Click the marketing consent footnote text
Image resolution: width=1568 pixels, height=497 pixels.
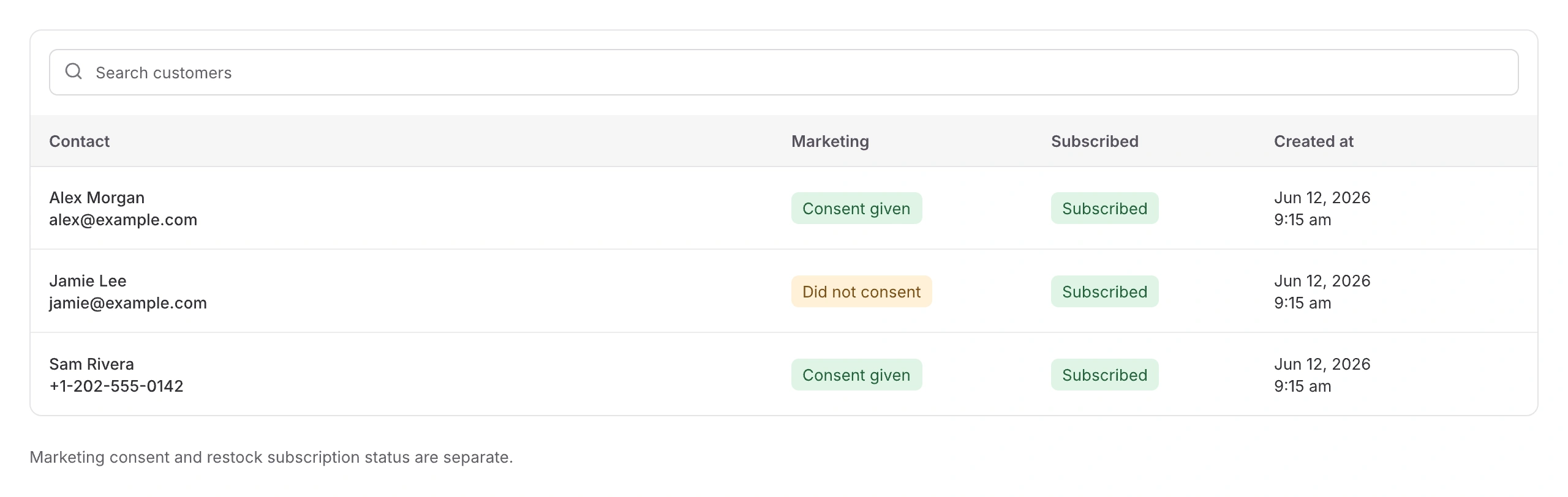[271, 457]
